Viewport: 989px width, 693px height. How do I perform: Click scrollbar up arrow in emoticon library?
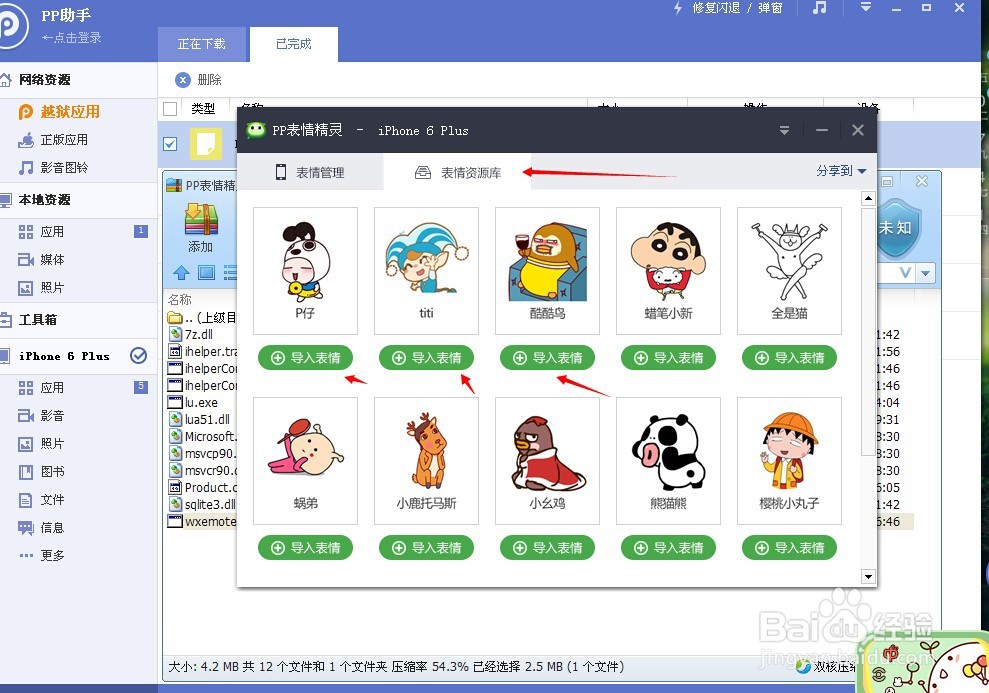pyautogui.click(x=869, y=198)
